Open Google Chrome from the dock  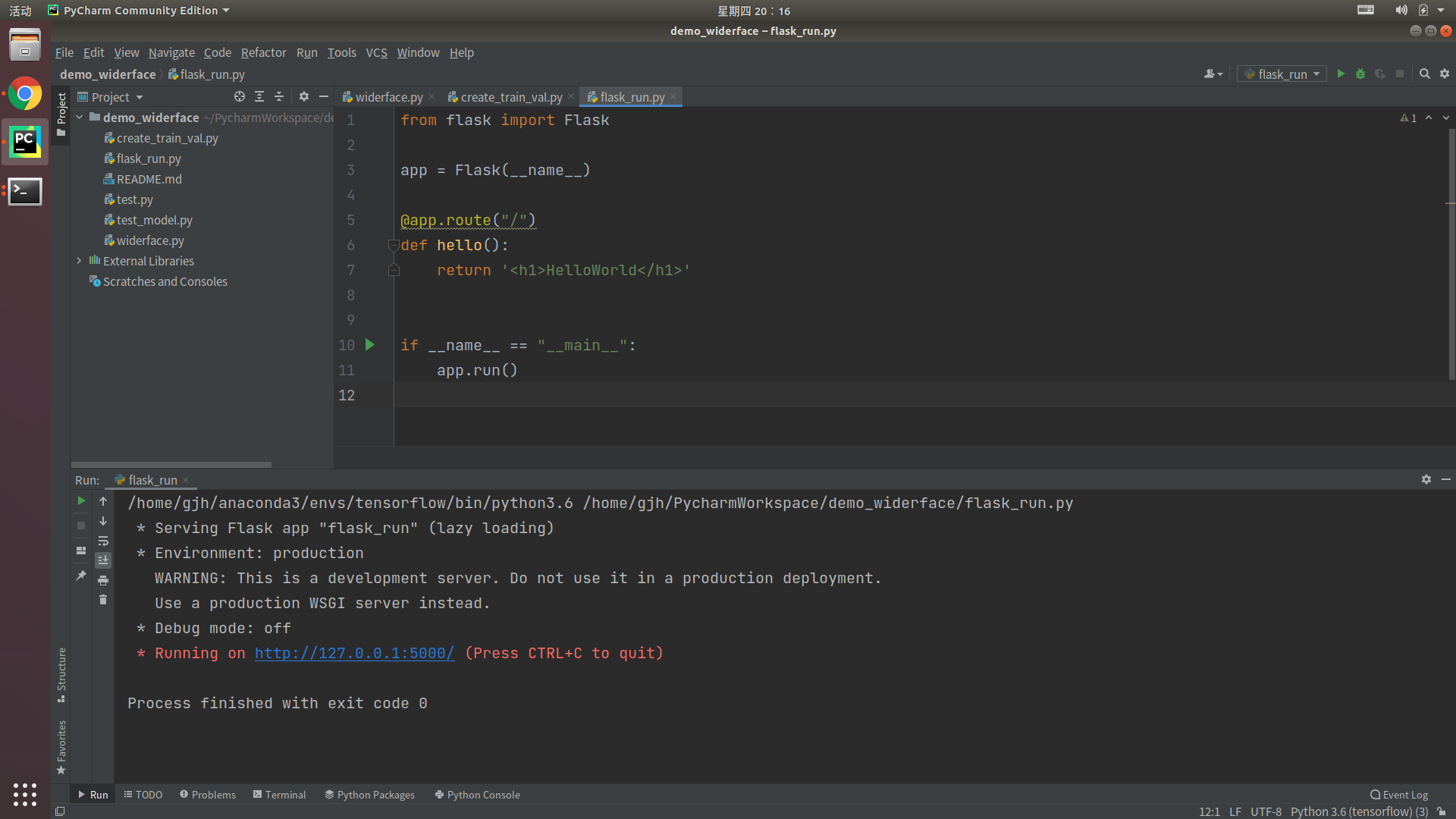point(25,94)
